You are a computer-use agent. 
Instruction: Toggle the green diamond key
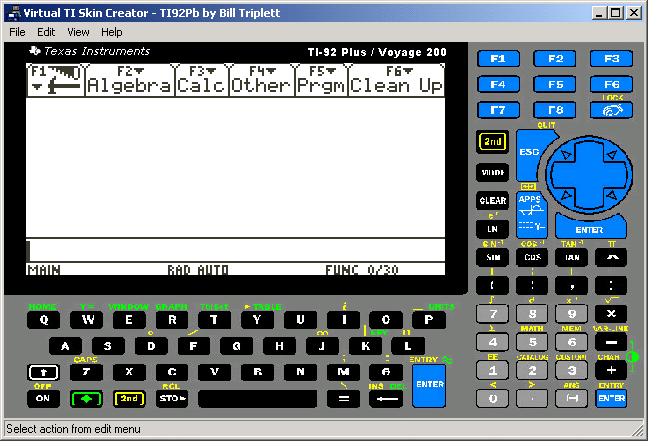[86, 399]
